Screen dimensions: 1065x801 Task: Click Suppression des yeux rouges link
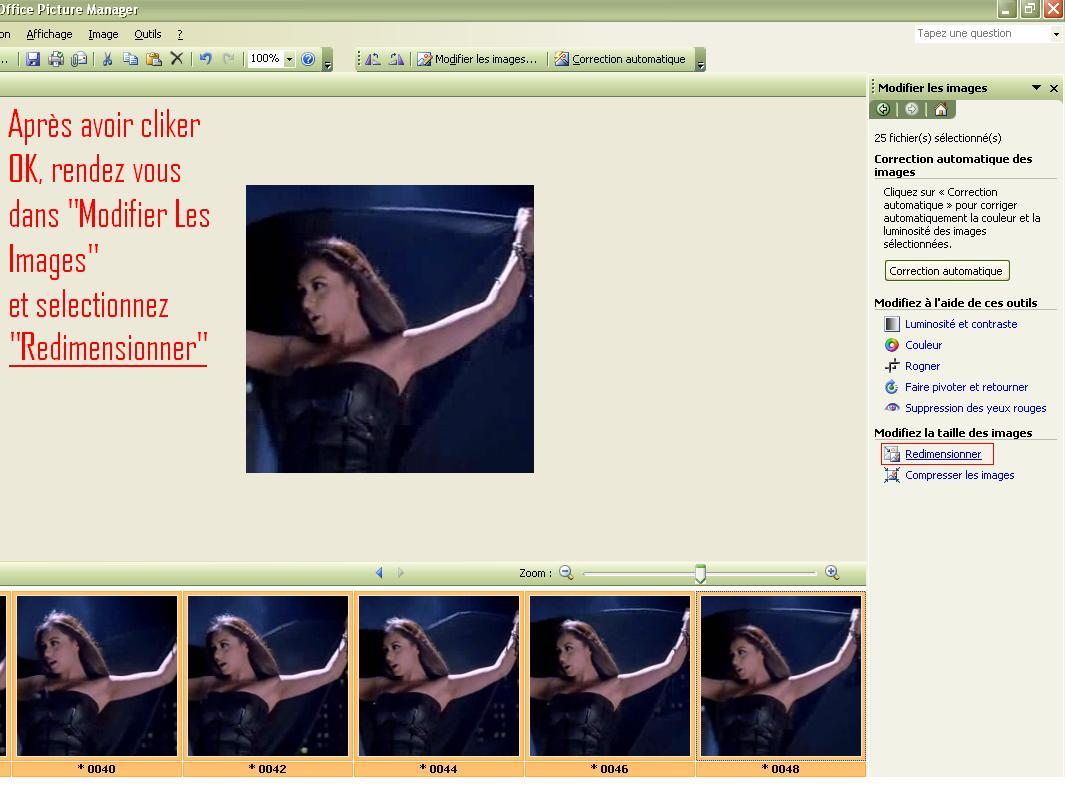(x=975, y=408)
